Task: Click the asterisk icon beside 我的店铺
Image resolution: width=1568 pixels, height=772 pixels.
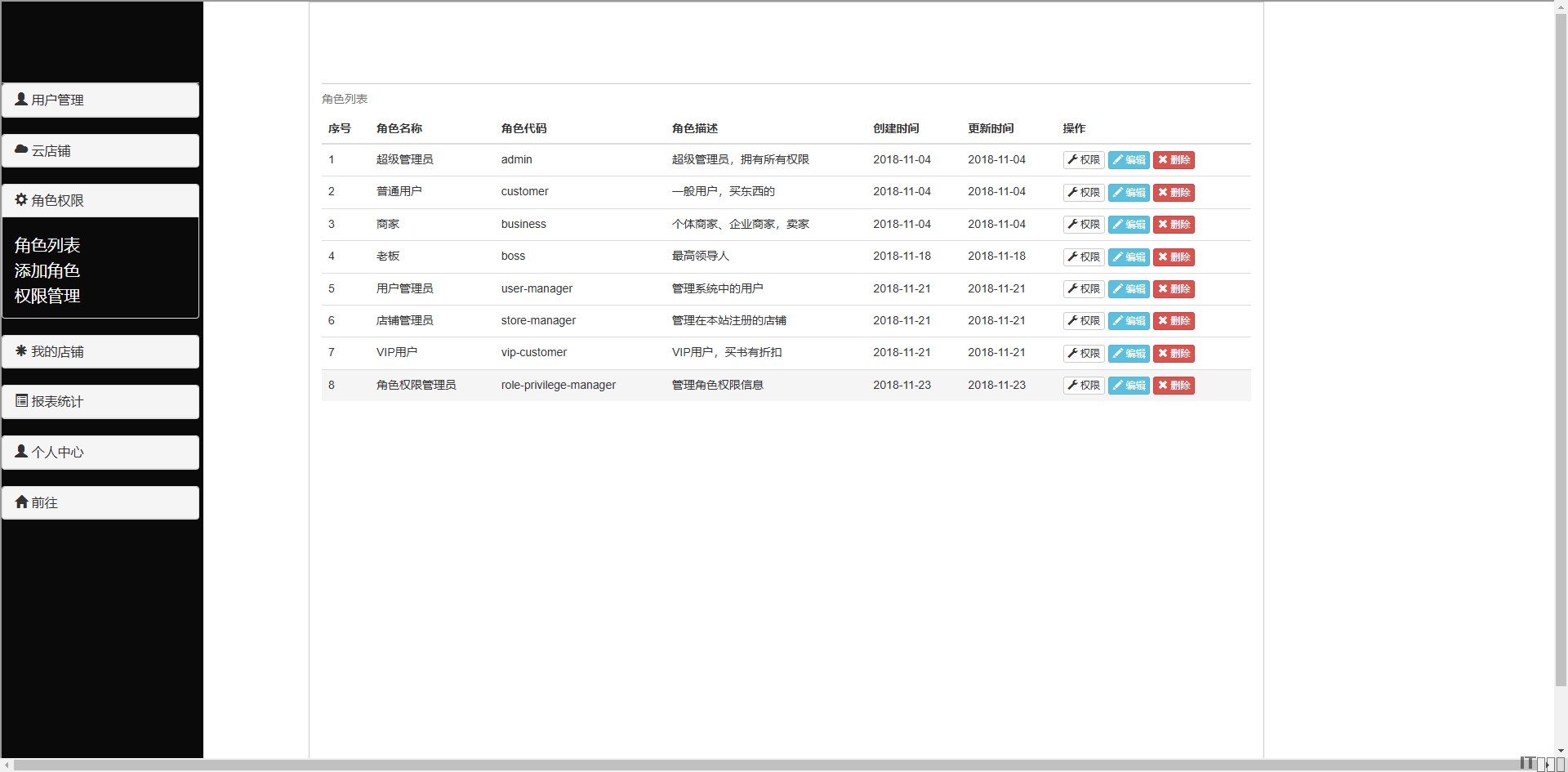Action: coord(21,351)
